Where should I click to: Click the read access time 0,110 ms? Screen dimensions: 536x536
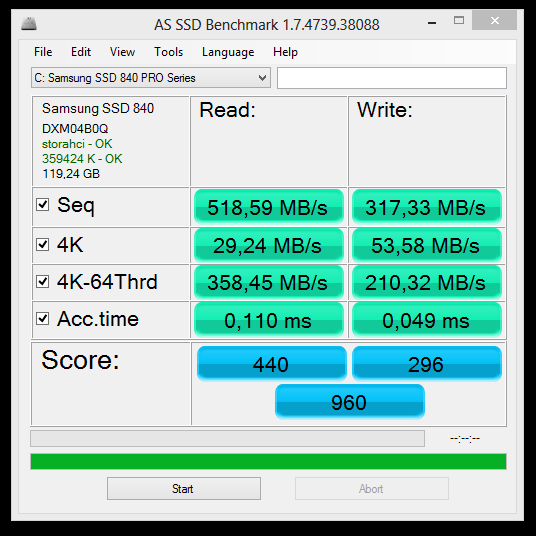click(x=269, y=320)
